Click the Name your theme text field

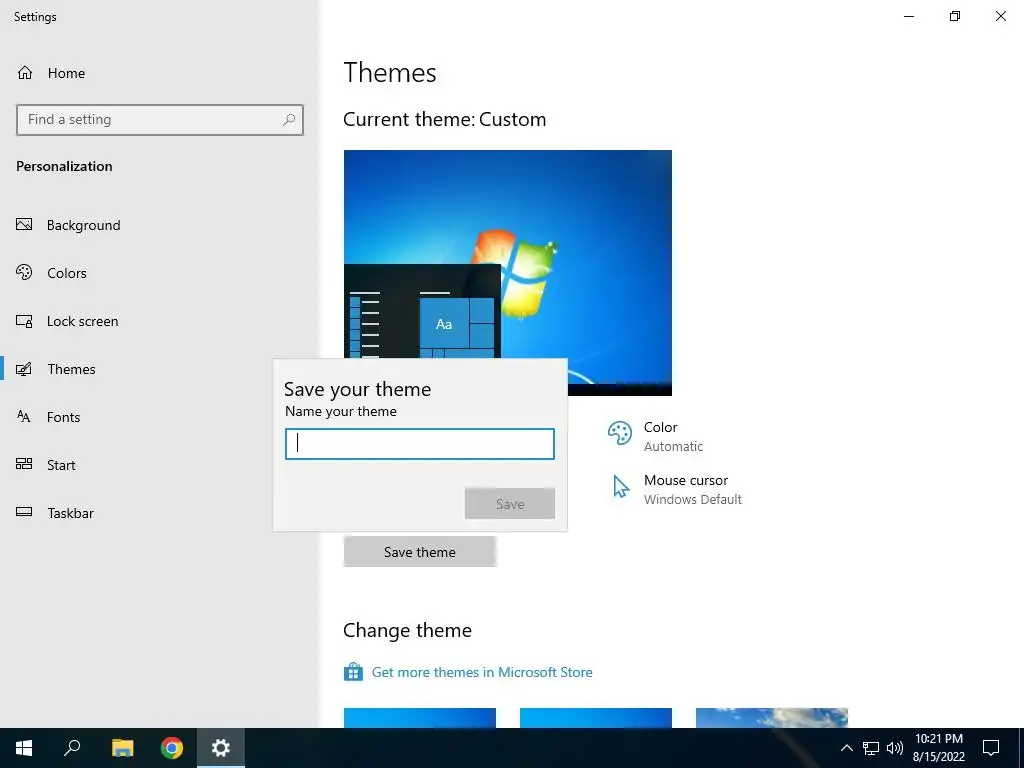coord(419,444)
